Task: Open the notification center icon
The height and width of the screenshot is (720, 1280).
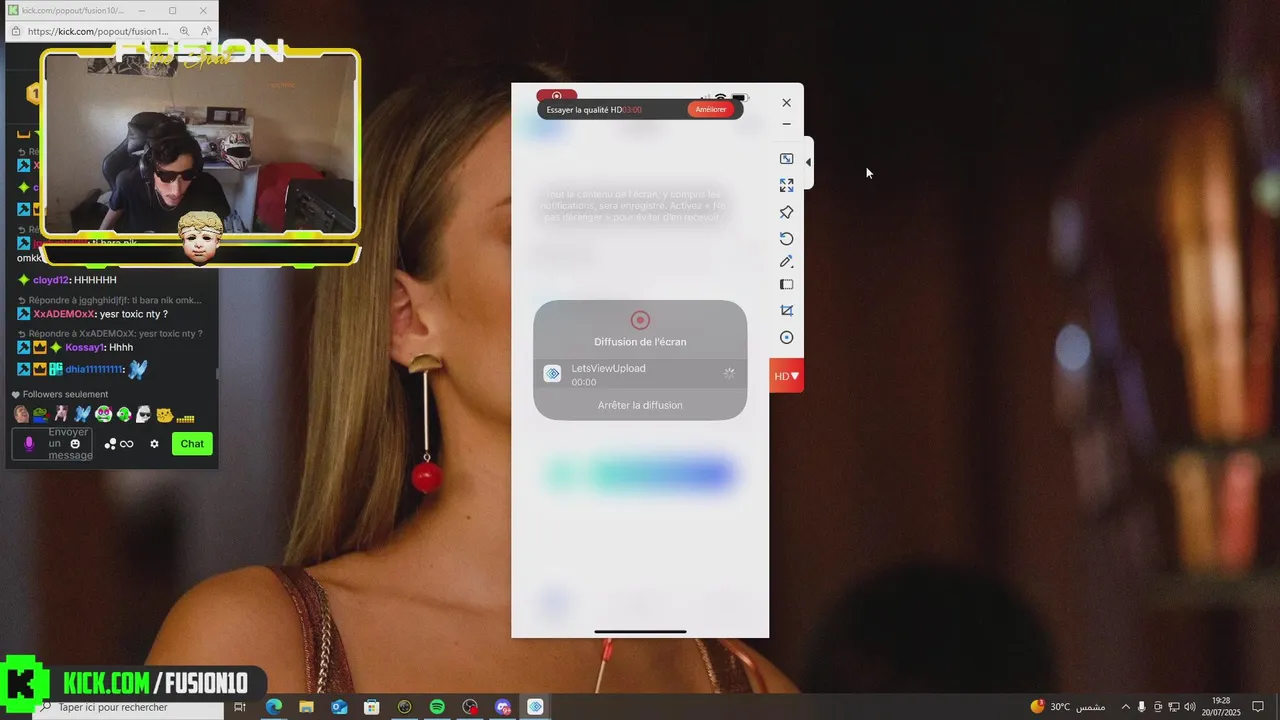Action: click(x=1258, y=707)
